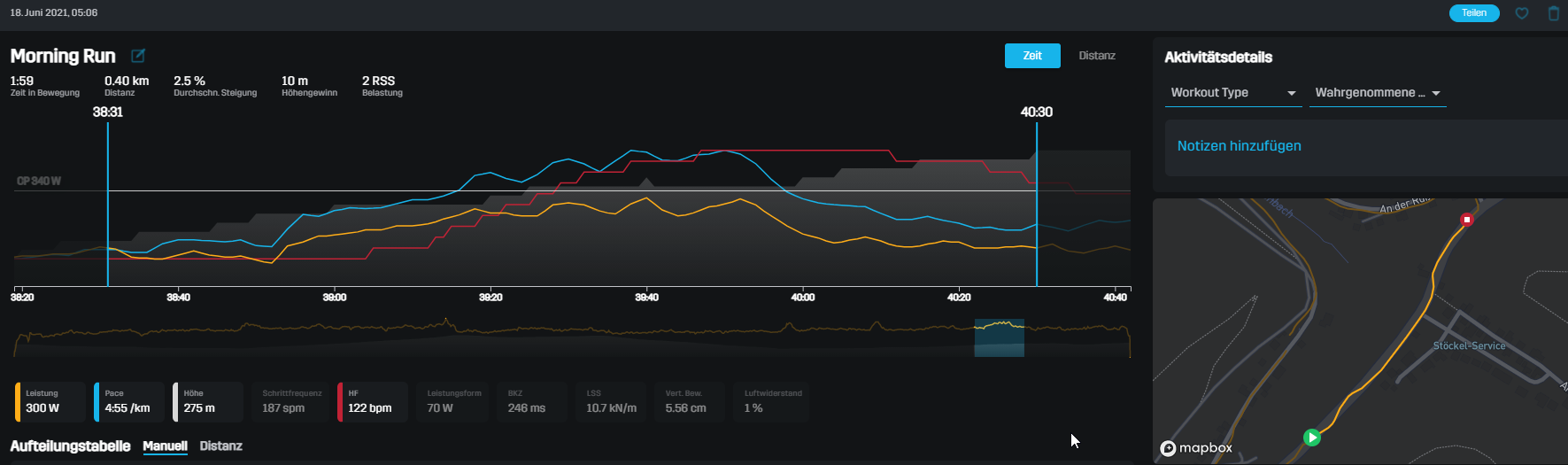Enable the Schrittfrequenz metric
This screenshot has height=465, width=1568.
pyautogui.click(x=291, y=401)
